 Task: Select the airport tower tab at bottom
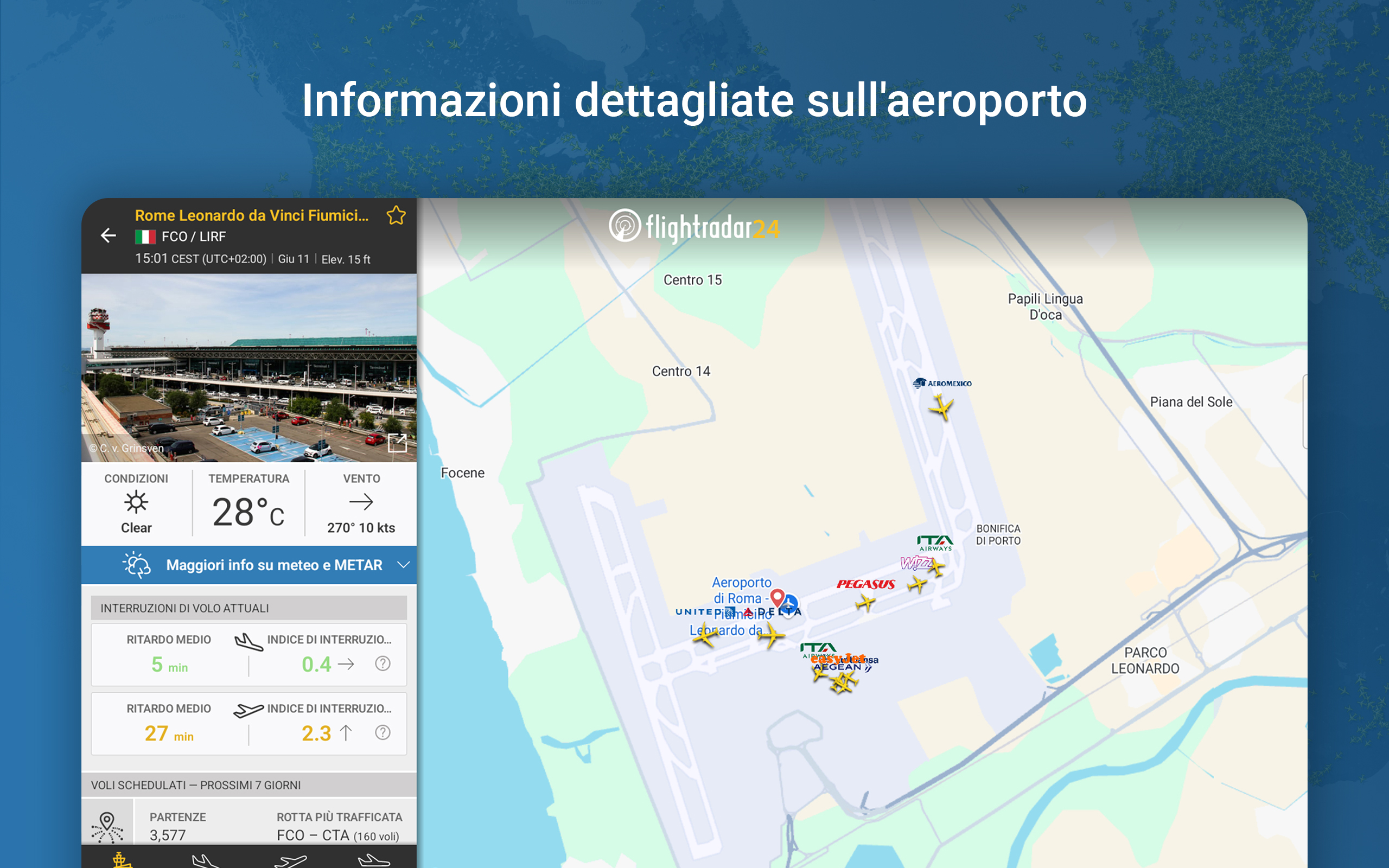click(121, 860)
